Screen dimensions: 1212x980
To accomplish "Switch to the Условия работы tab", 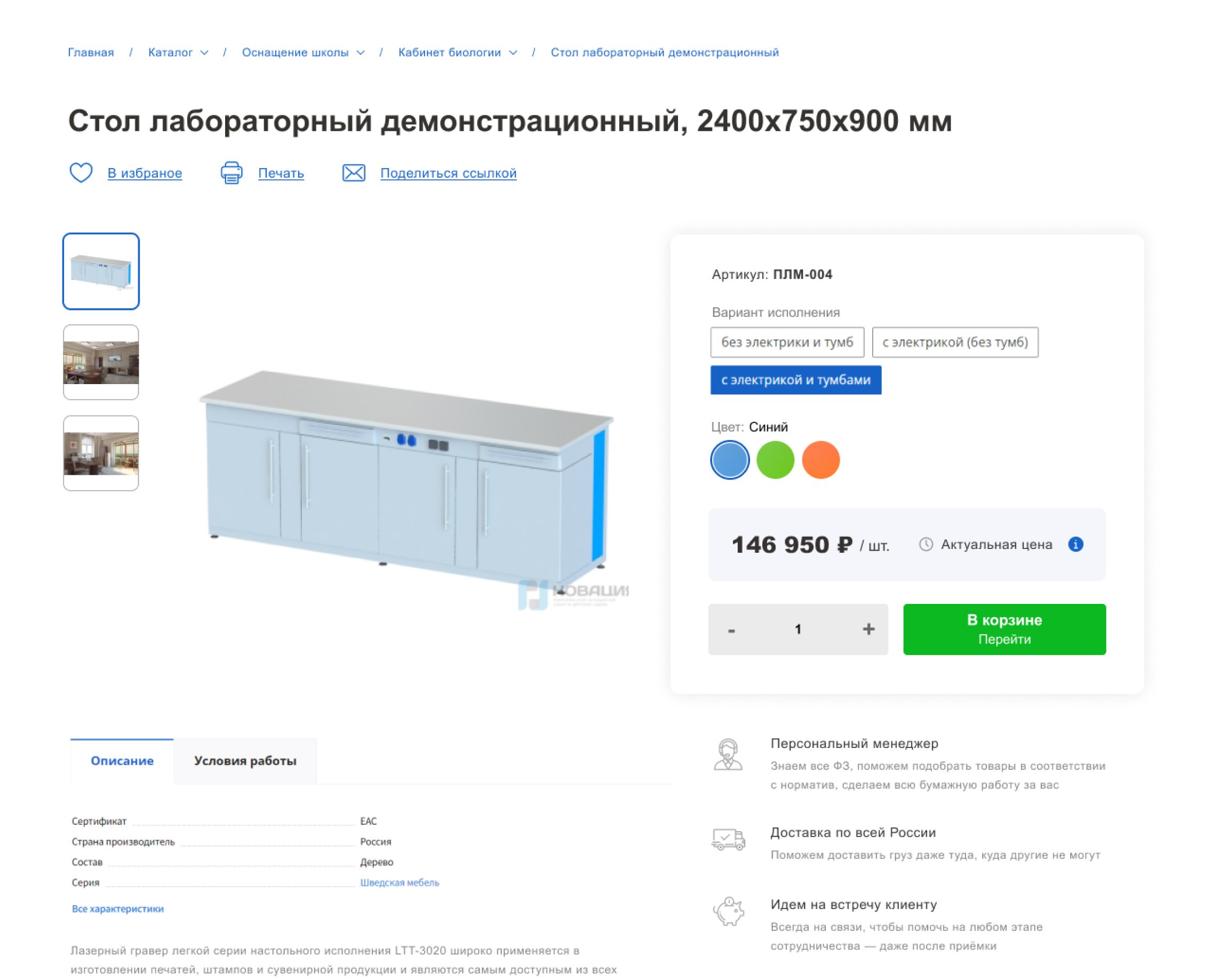I will 245,761.
